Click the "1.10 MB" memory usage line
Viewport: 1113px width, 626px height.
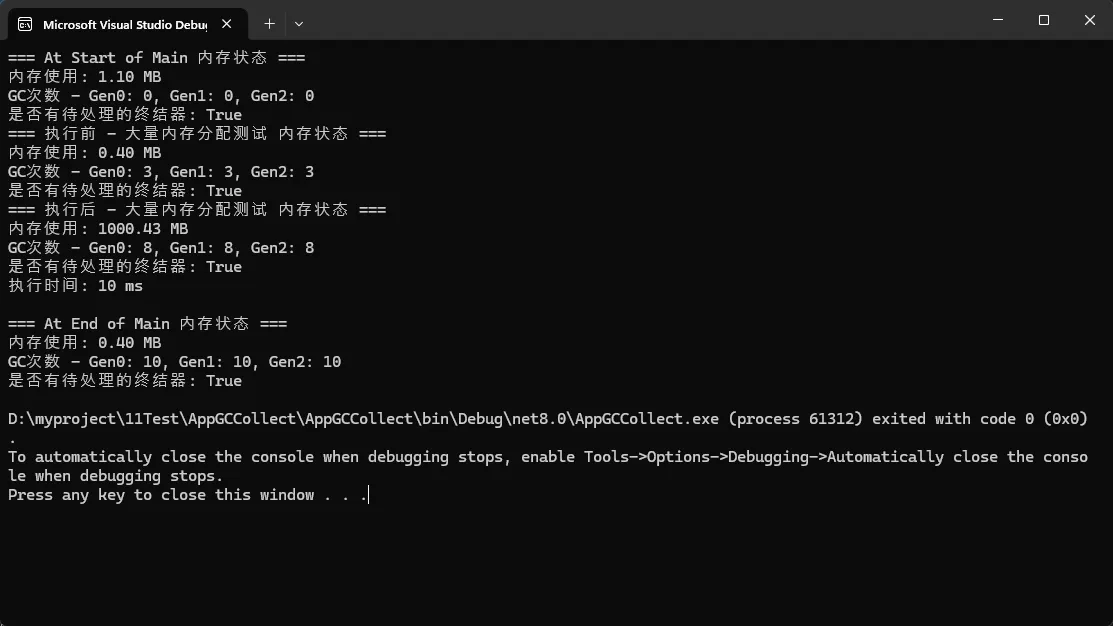pyautogui.click(x=84, y=77)
